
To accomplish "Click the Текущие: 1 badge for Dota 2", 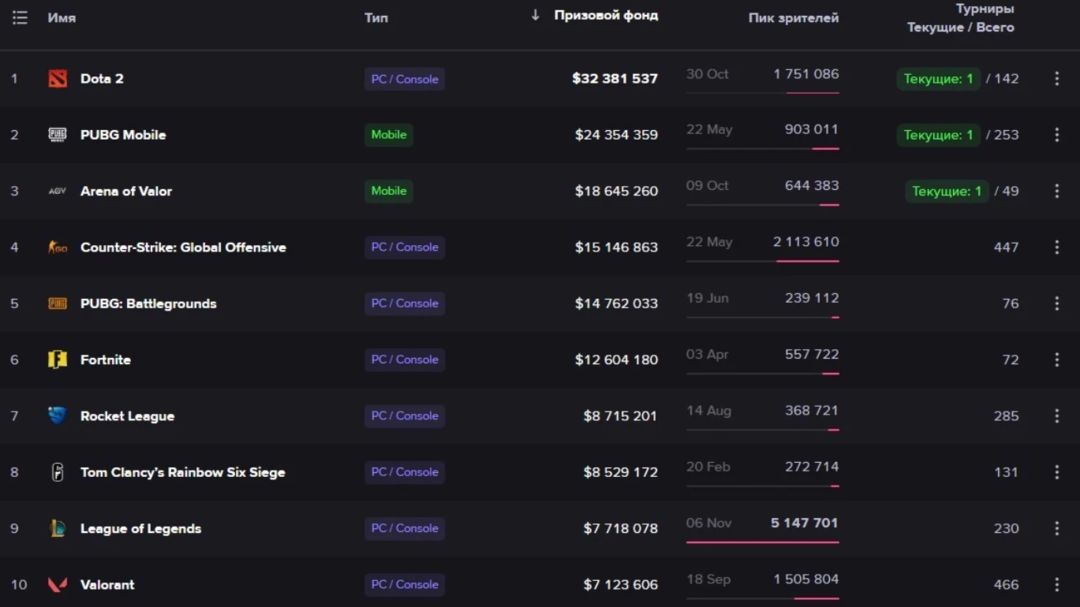I will point(938,79).
